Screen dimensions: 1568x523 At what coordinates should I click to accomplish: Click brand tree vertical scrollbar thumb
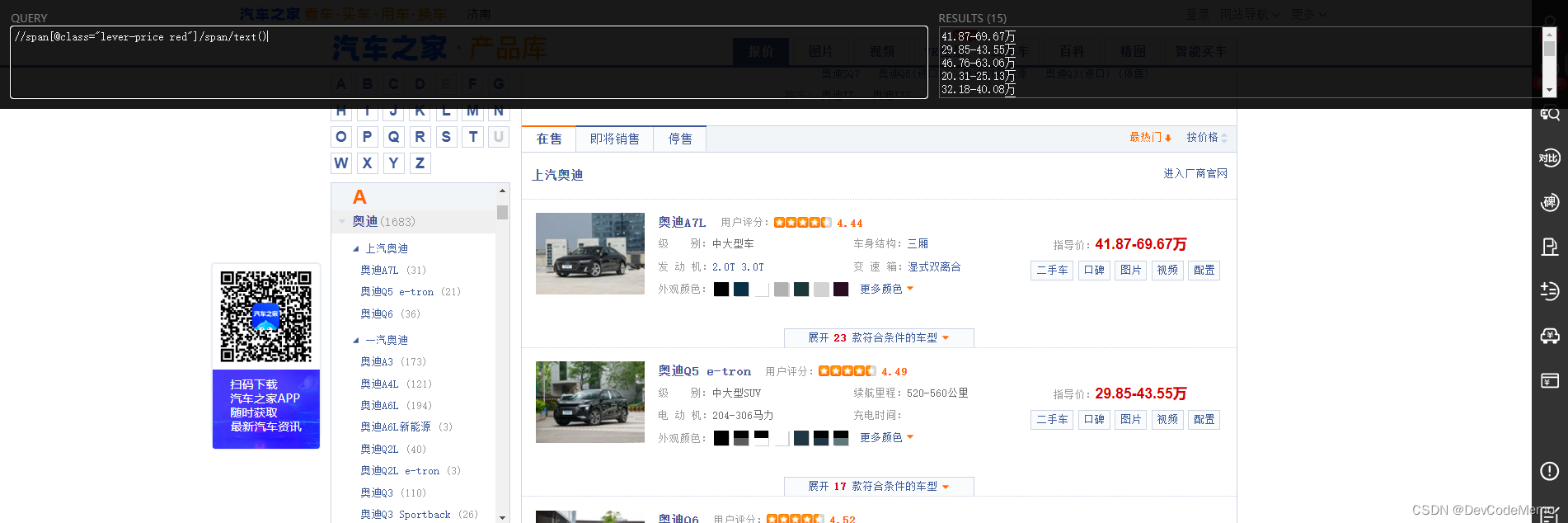coord(503,213)
